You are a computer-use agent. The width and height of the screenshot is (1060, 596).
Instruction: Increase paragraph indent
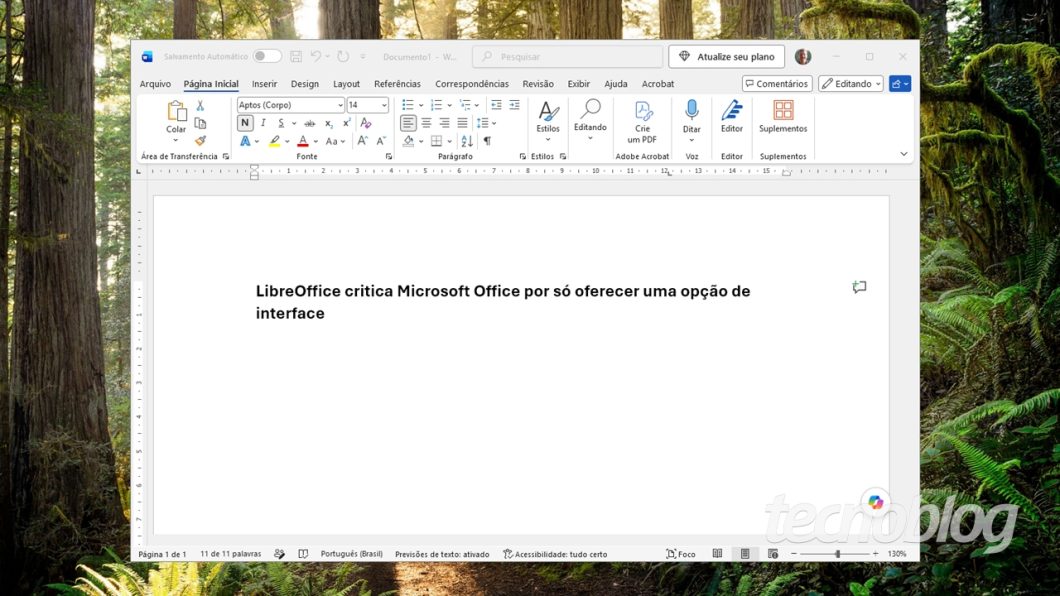[514, 105]
